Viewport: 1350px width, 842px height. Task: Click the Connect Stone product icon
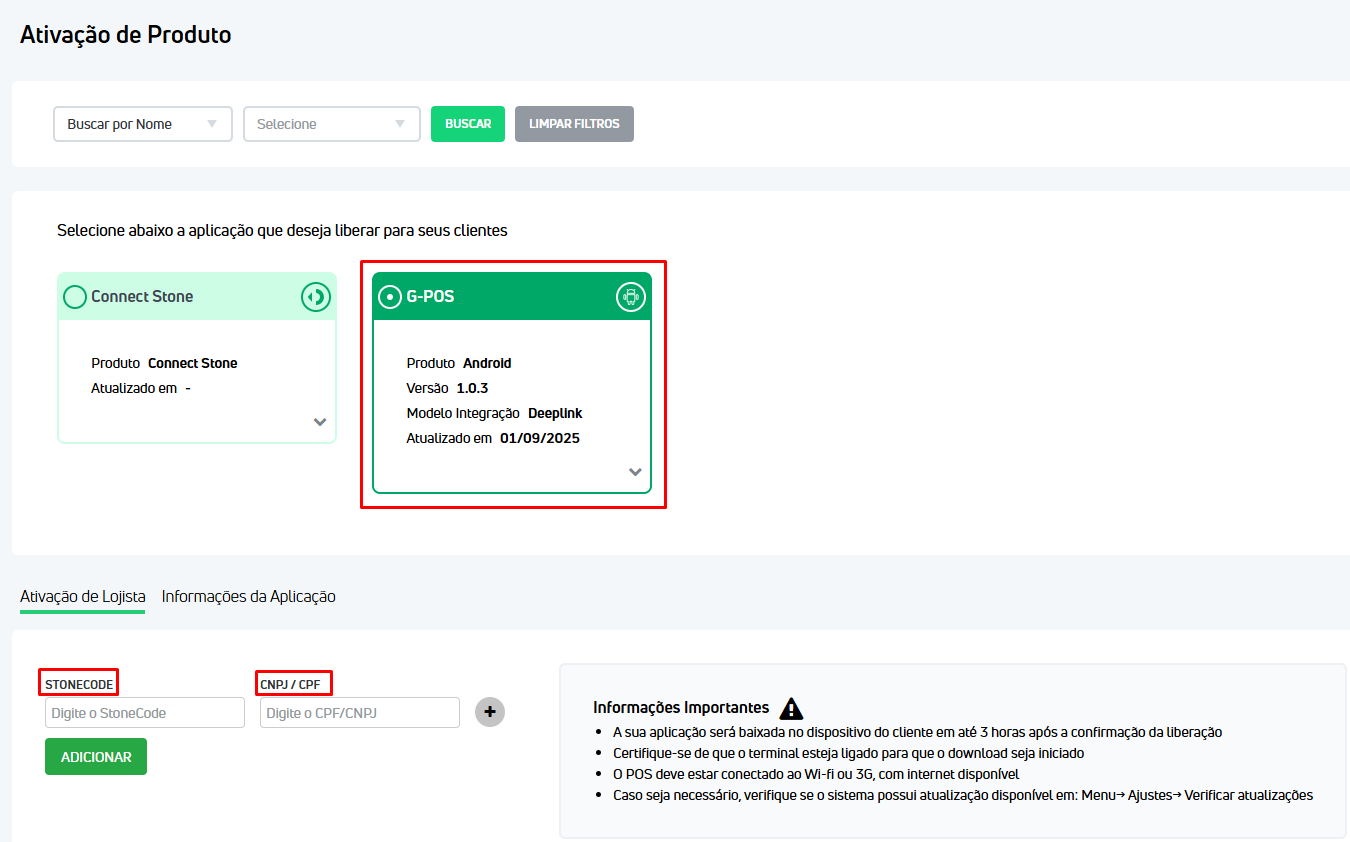[316, 297]
